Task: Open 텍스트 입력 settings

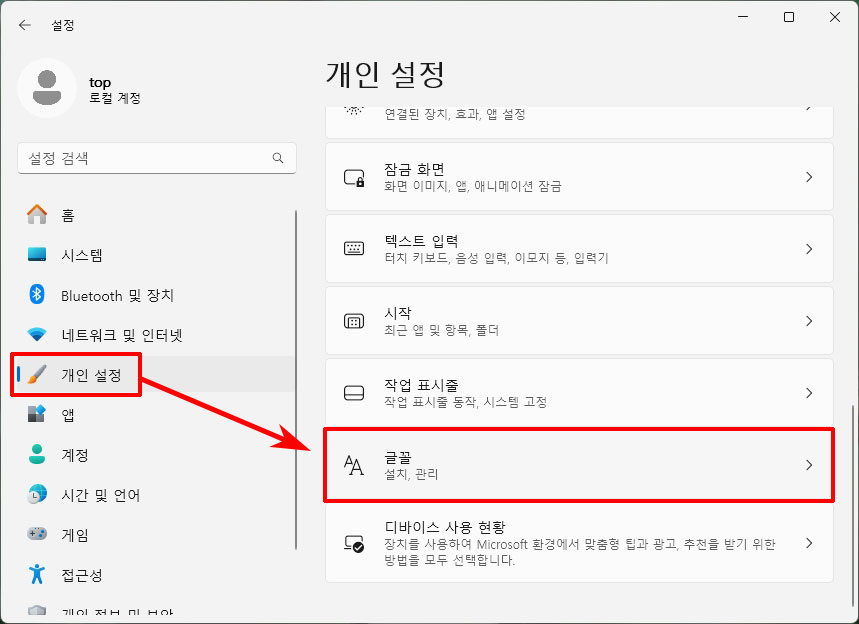Action: [x=580, y=248]
